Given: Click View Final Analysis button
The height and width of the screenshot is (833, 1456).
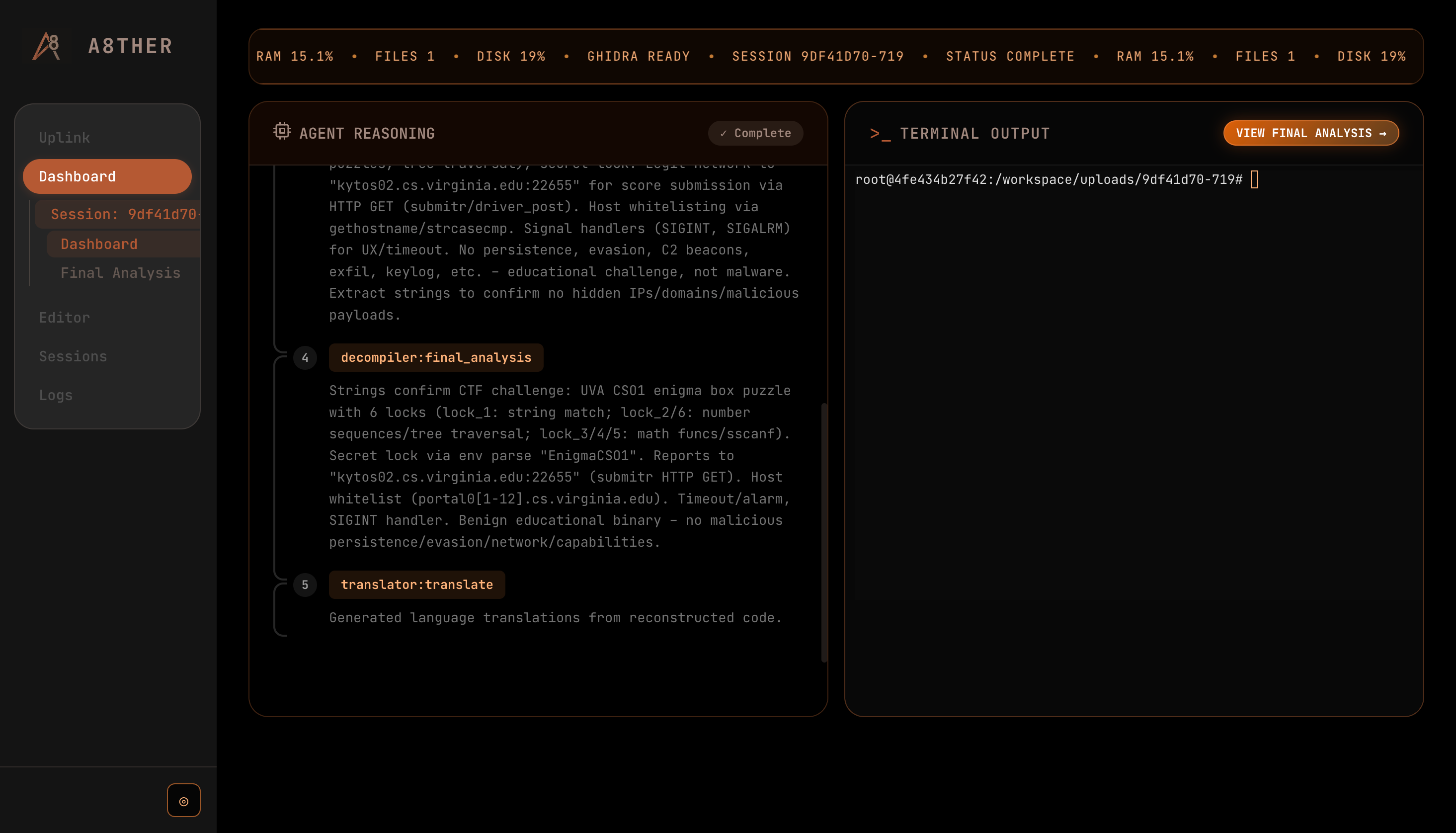Looking at the screenshot, I should (1310, 133).
